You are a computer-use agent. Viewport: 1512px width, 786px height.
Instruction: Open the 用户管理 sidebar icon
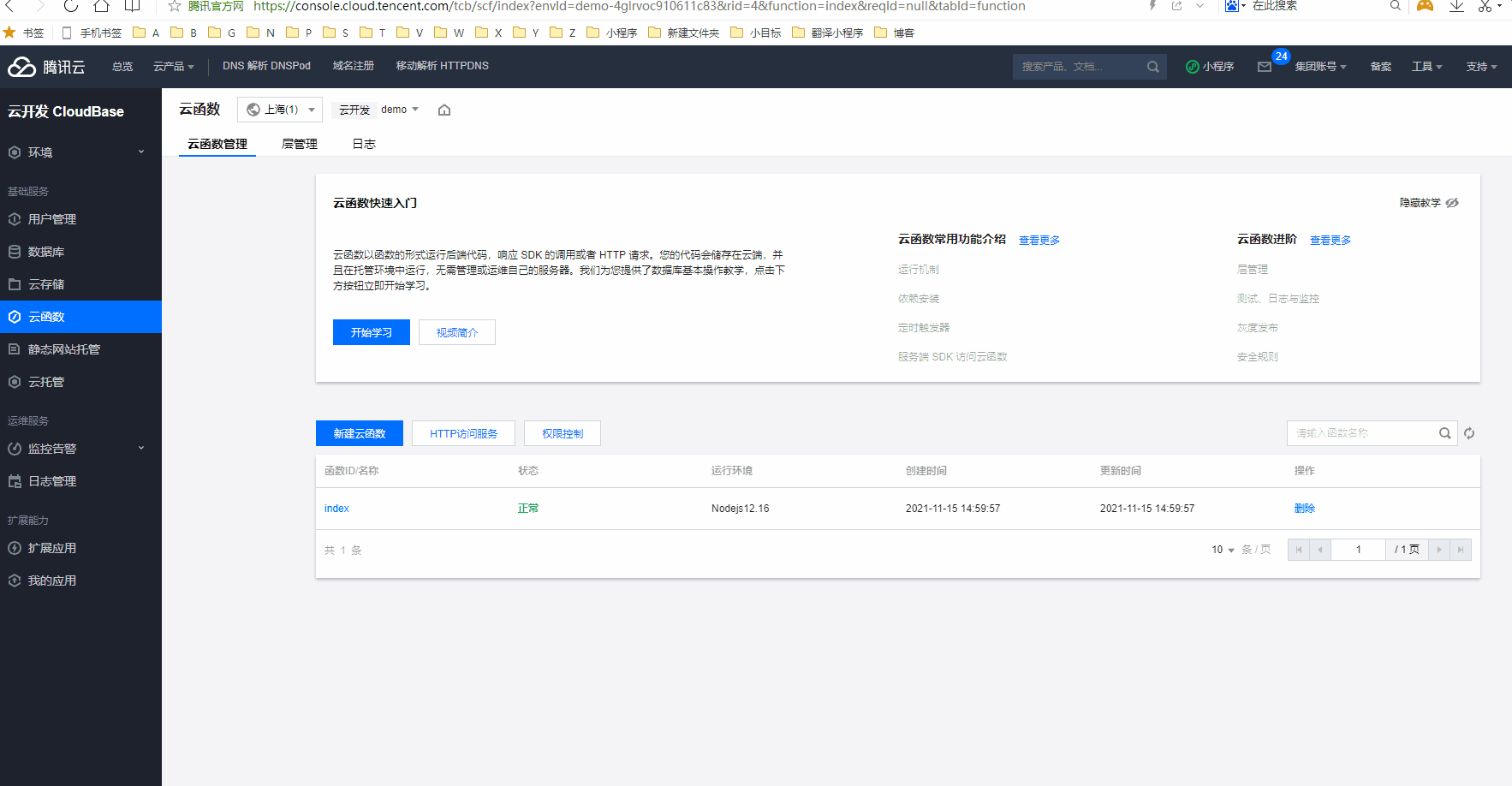pos(15,219)
